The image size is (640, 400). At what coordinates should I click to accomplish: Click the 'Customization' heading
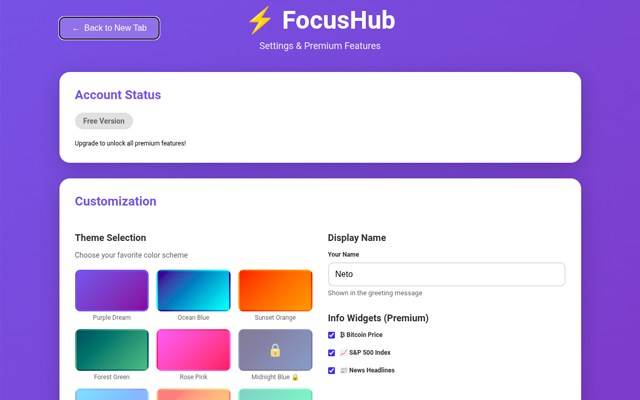point(116,201)
